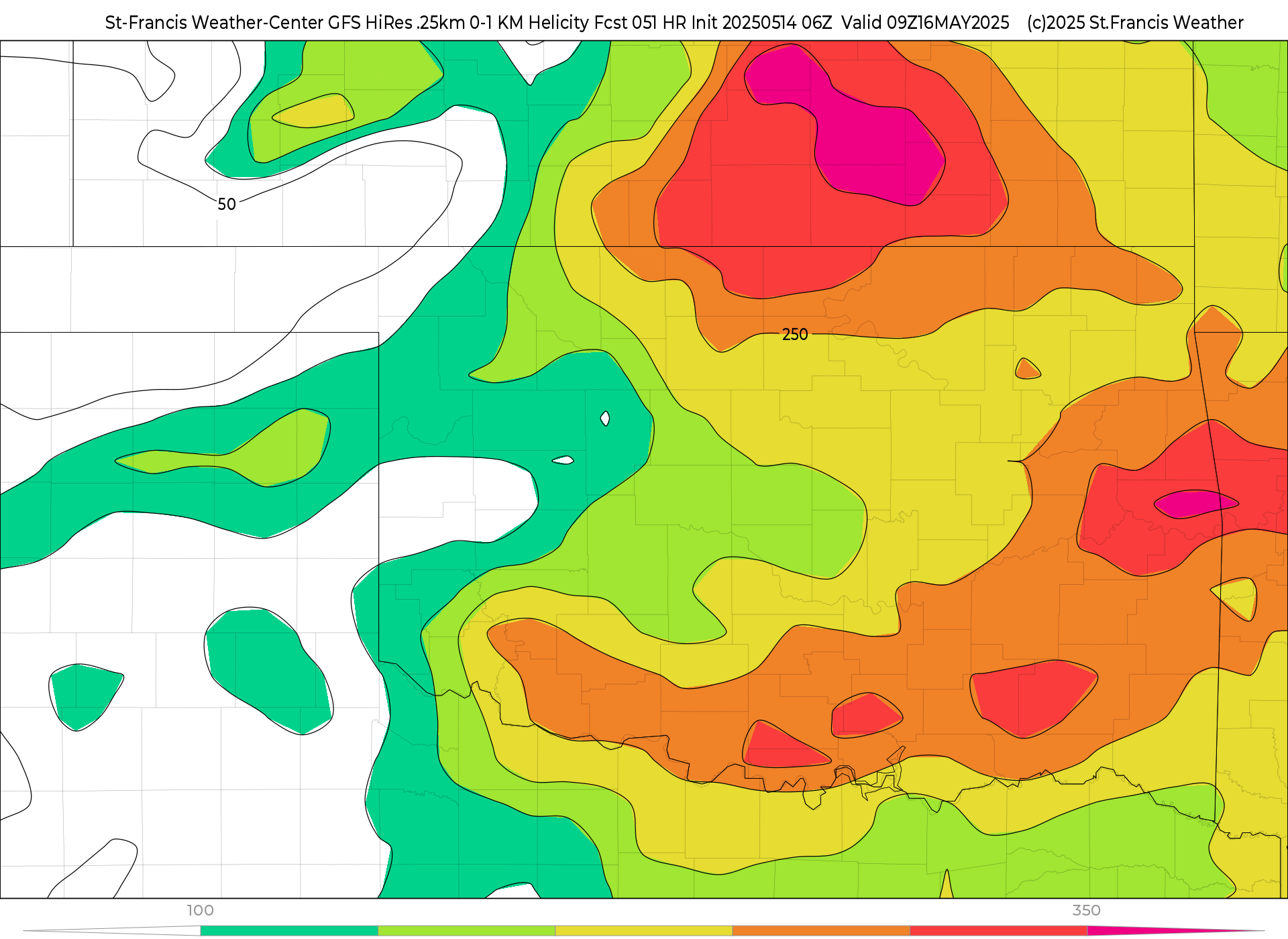Click the copyright St.Francis Weather text

(1135, 23)
